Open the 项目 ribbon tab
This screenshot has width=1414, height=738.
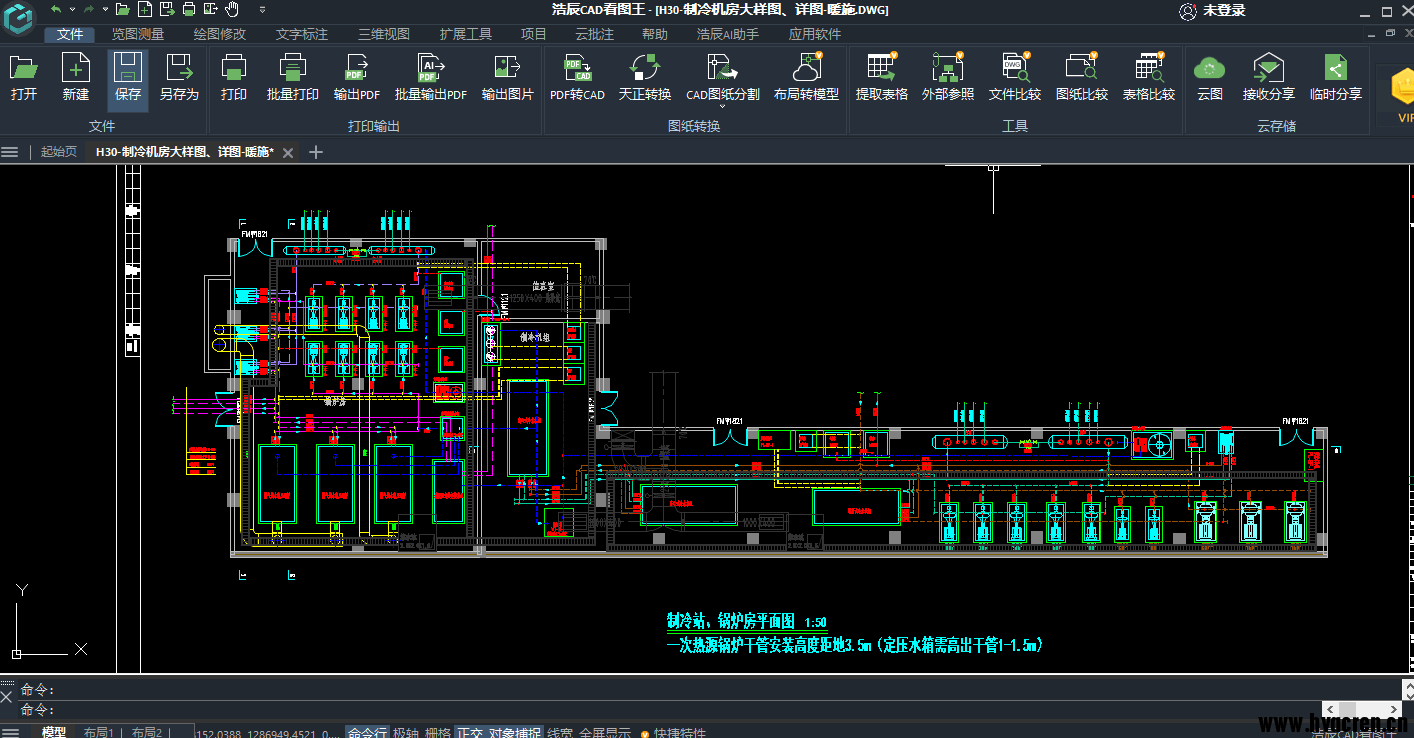(534, 34)
